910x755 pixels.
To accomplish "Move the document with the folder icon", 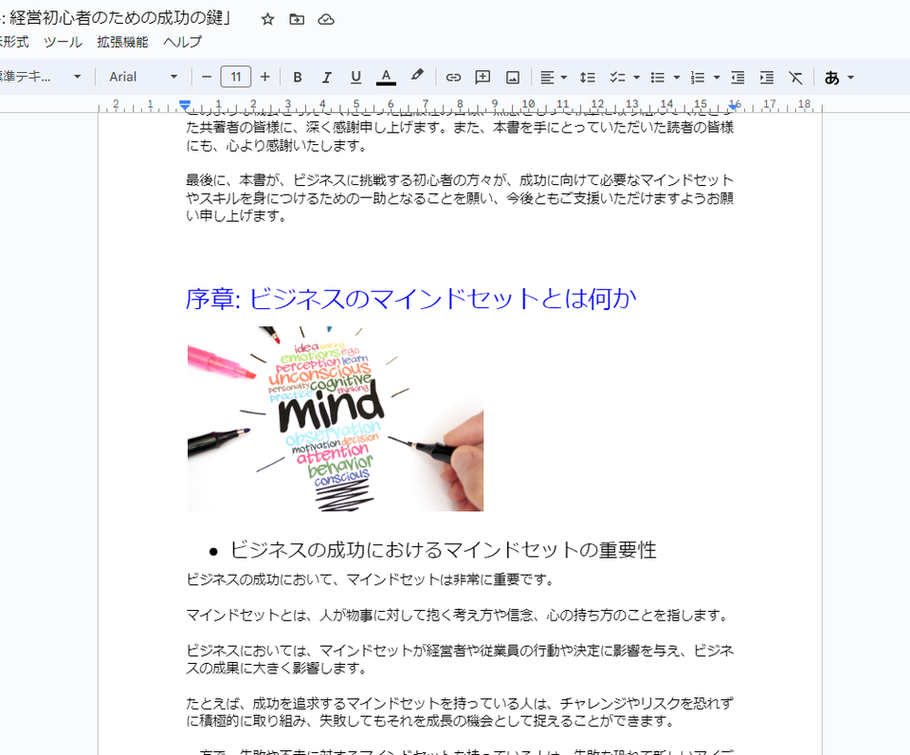I will coord(297,19).
